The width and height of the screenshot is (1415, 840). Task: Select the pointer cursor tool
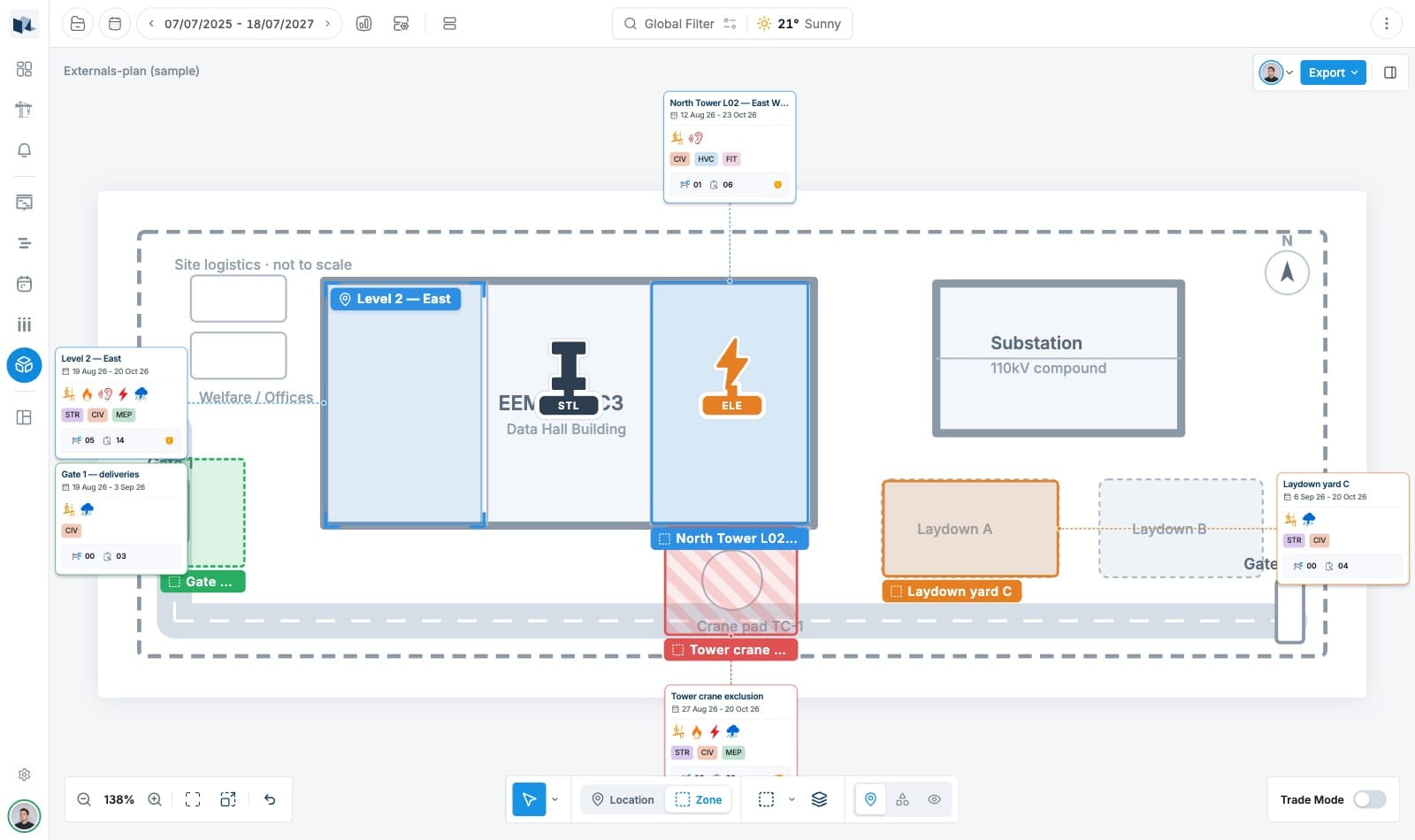[x=529, y=799]
